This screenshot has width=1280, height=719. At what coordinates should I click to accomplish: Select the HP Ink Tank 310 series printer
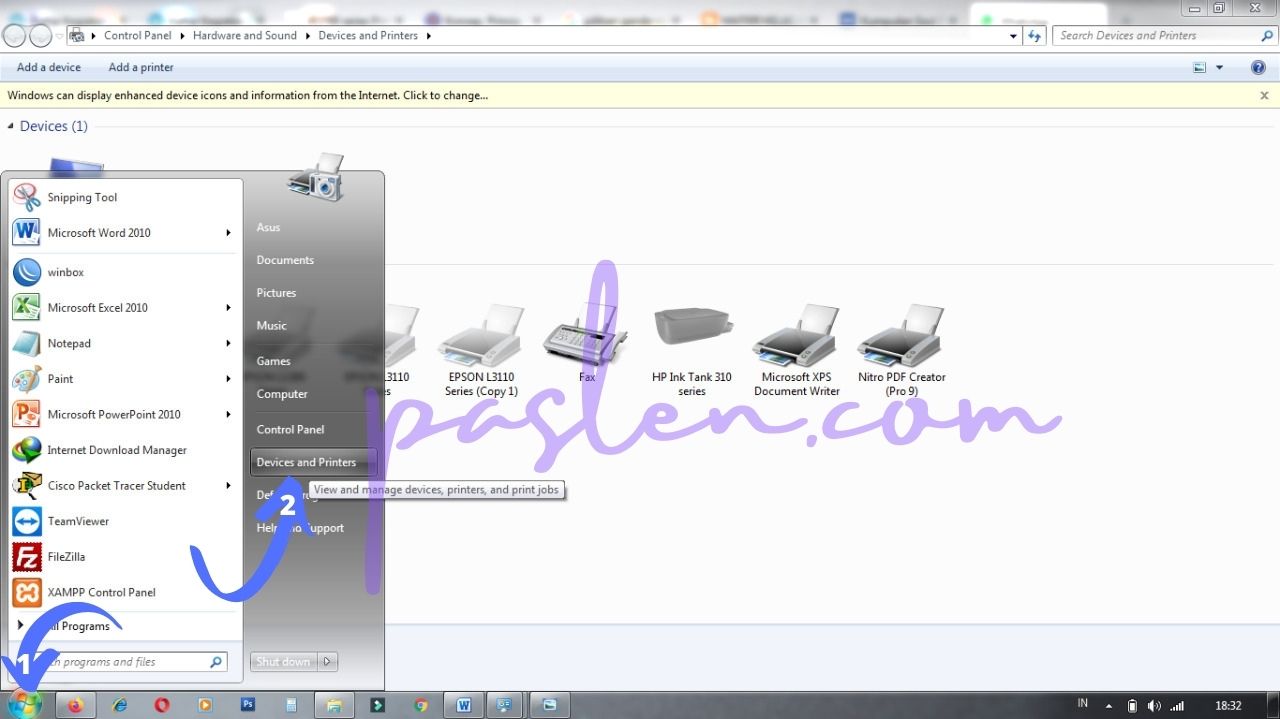pyautogui.click(x=692, y=350)
